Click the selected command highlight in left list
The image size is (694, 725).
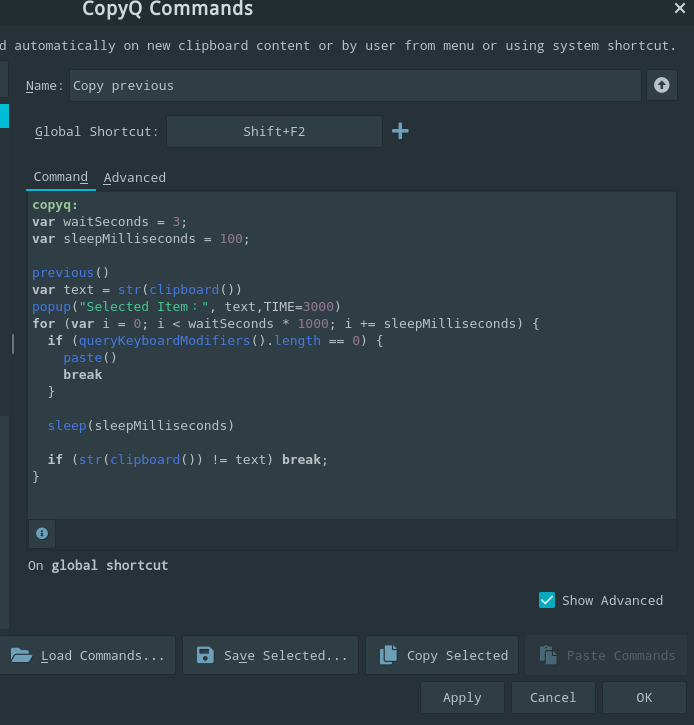pos(4,116)
